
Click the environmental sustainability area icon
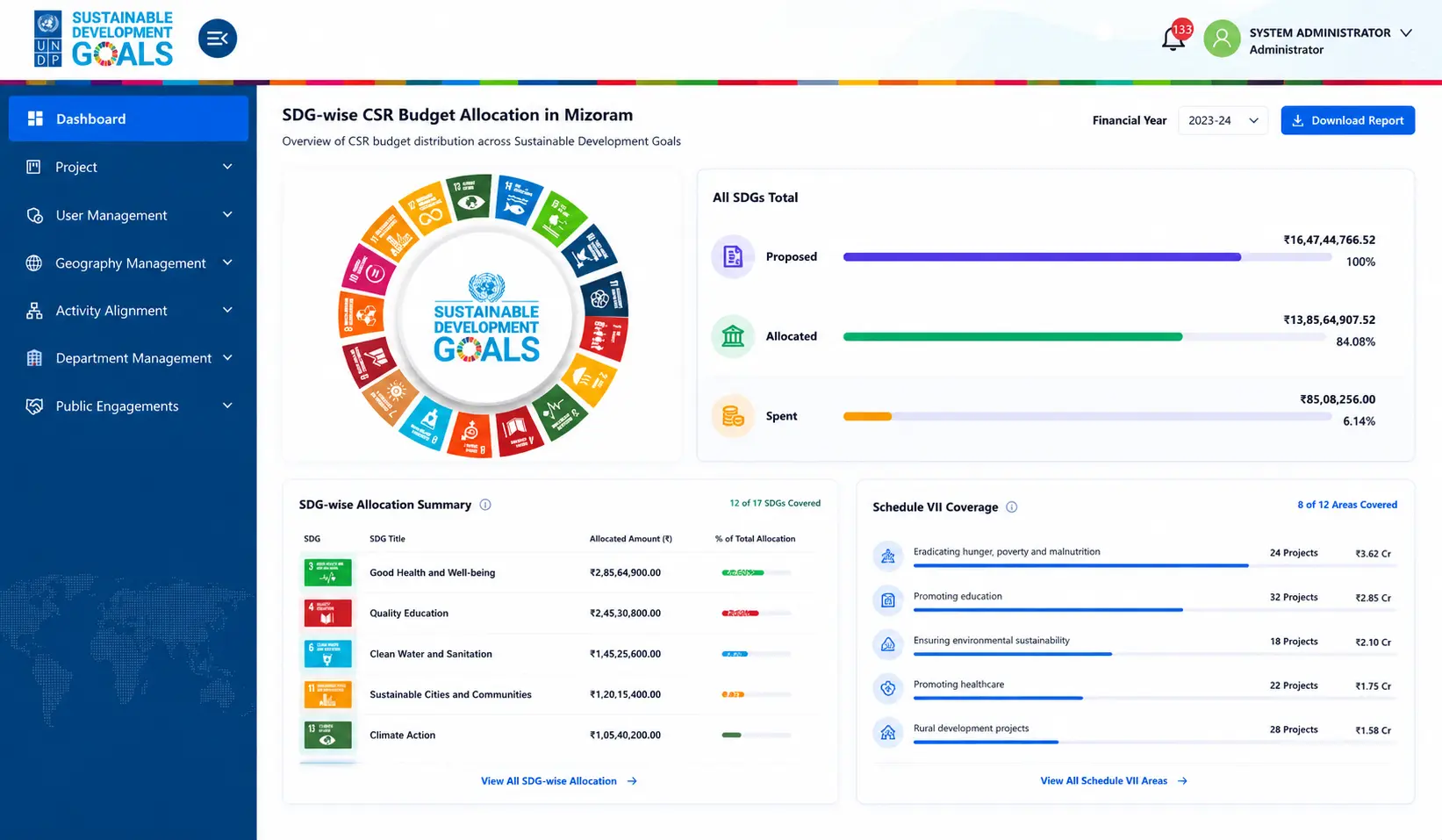coord(888,644)
